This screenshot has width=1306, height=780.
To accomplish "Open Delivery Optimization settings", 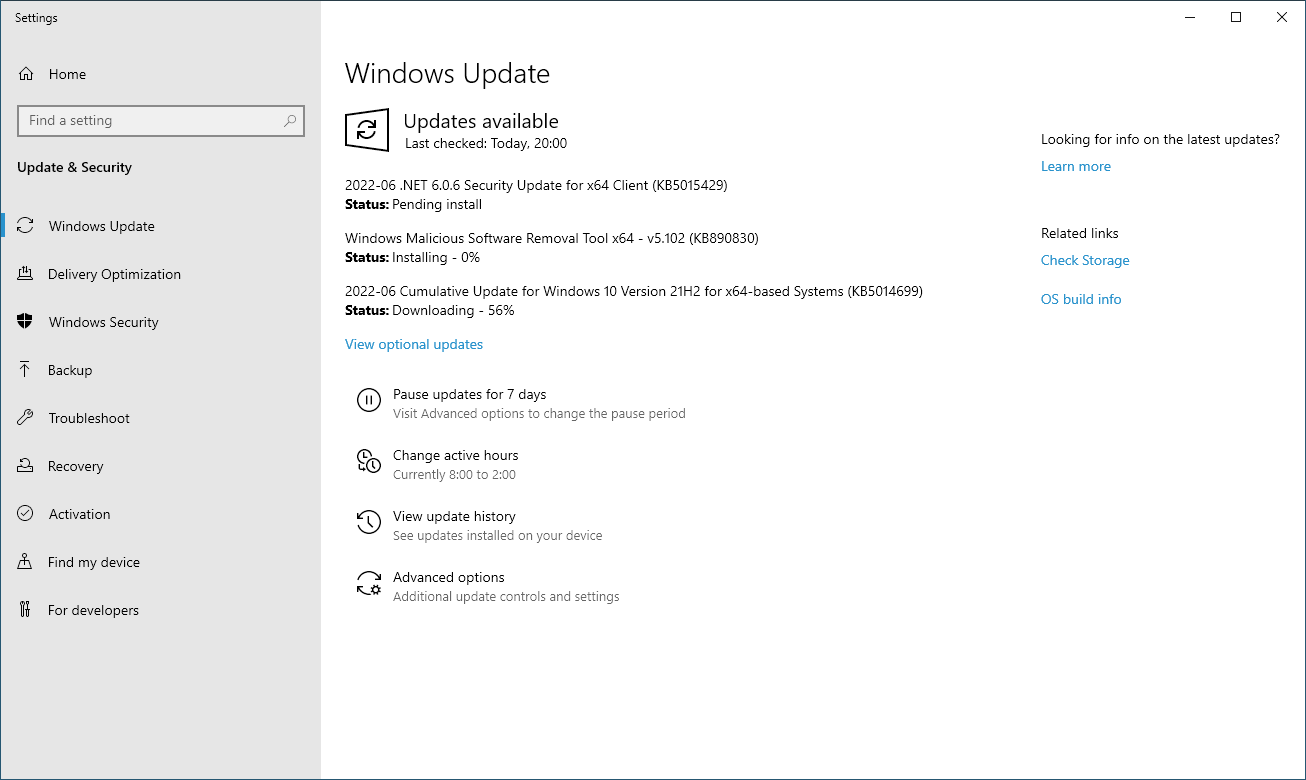I will tap(160, 274).
